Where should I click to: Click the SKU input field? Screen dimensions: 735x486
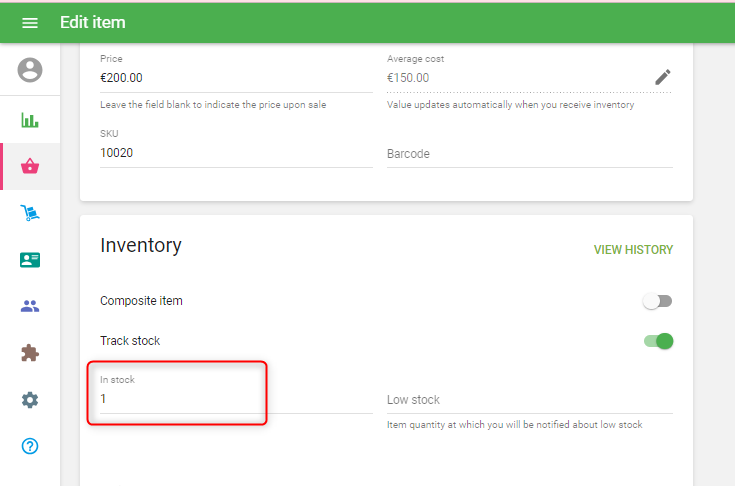pos(236,153)
